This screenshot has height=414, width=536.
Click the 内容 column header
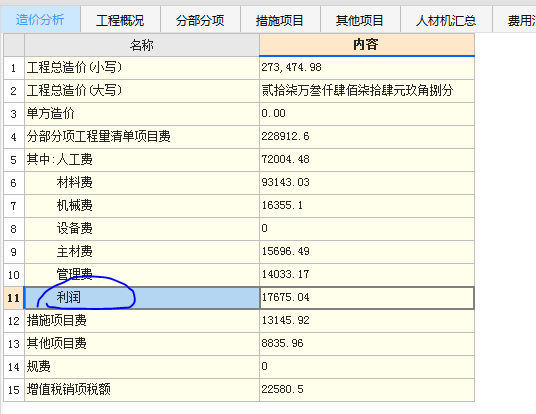click(x=367, y=45)
